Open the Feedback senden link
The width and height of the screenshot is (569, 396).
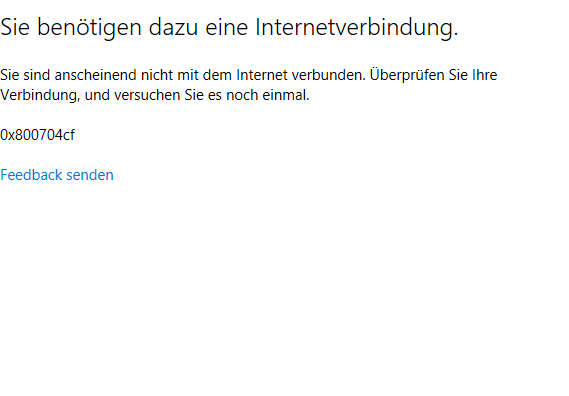[x=57, y=175]
